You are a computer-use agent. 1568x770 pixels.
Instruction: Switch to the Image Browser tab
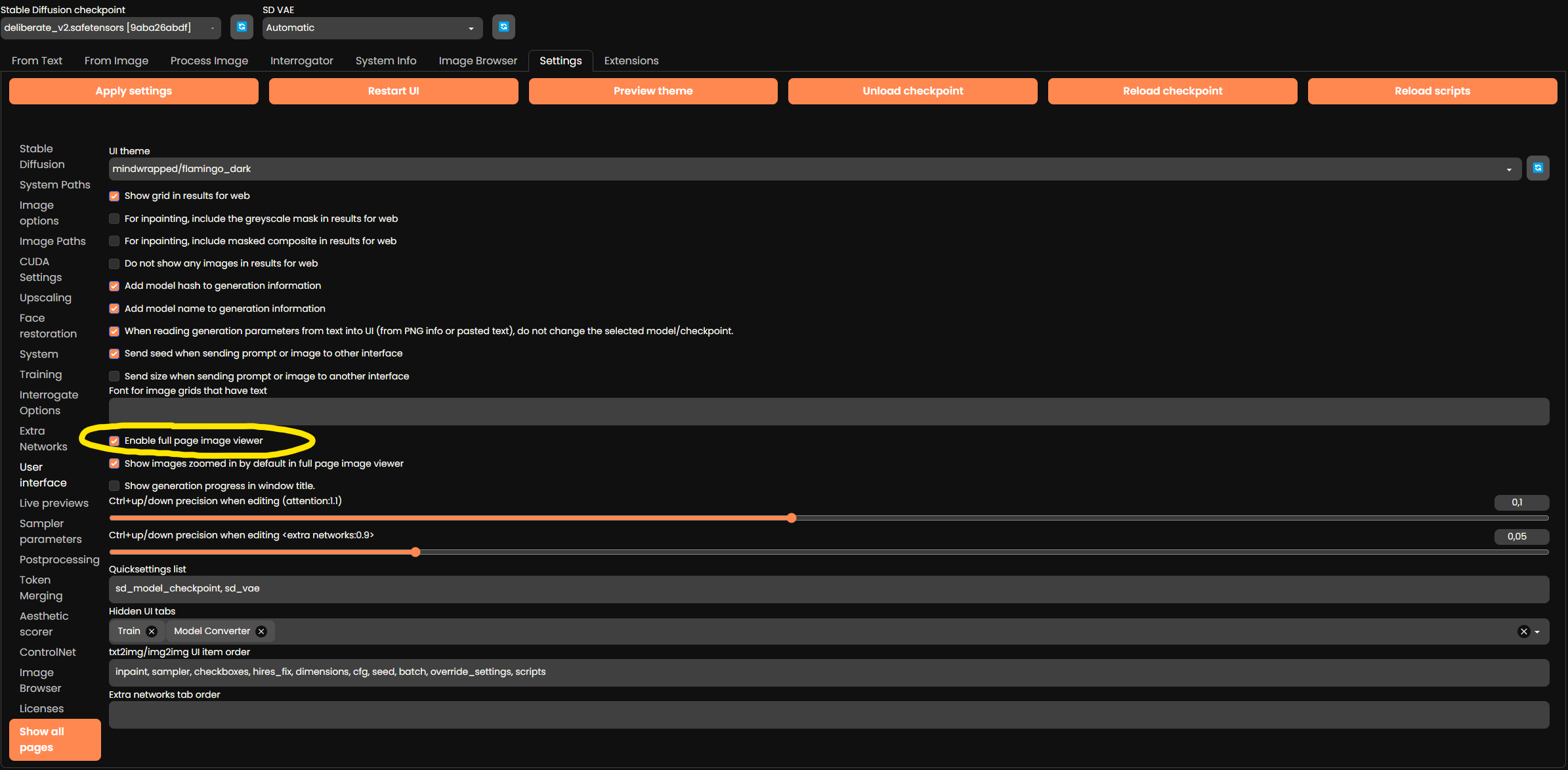(x=478, y=60)
